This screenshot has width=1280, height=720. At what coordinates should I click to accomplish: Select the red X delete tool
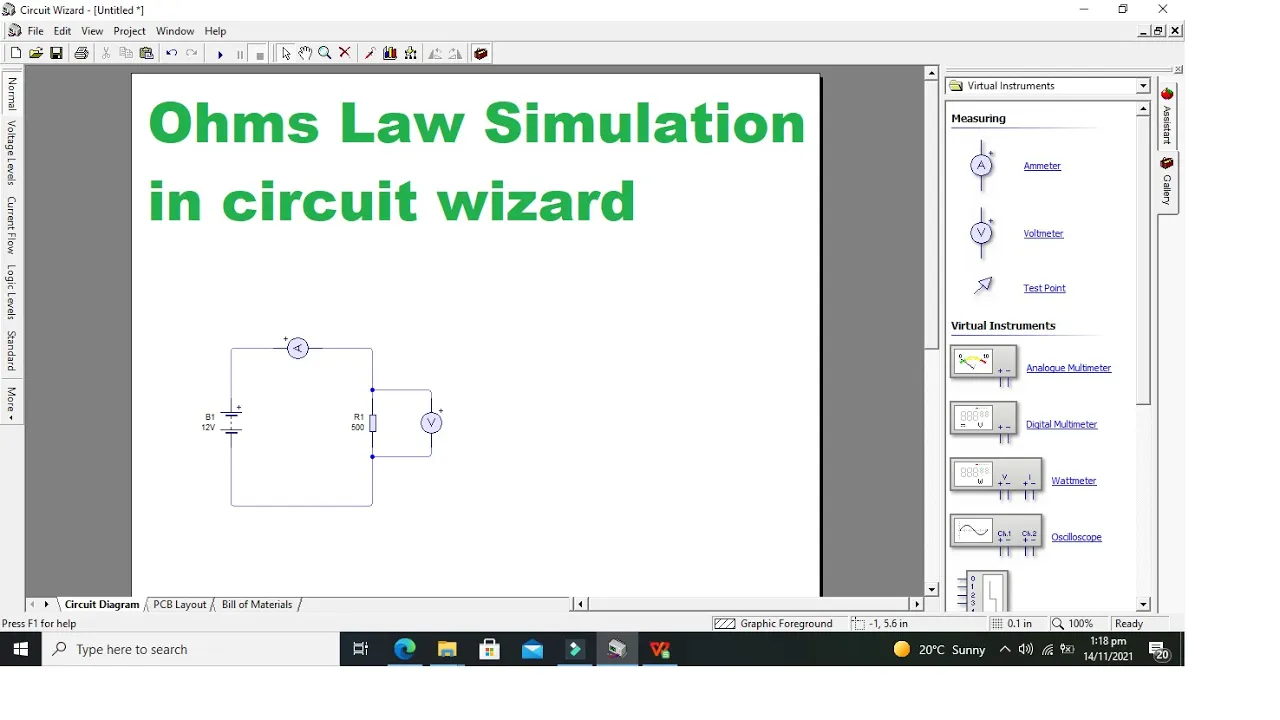(345, 54)
